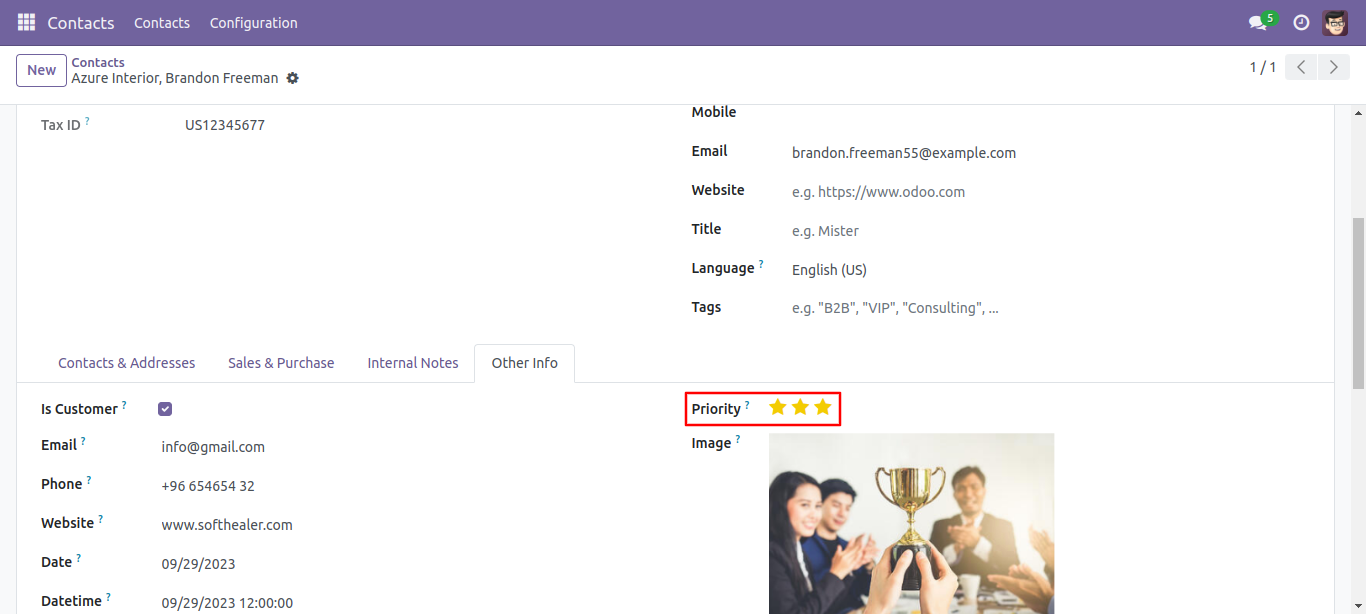Image resolution: width=1366 pixels, height=614 pixels.
Task: Show help tooltip for Language
Action: [x=761, y=264]
